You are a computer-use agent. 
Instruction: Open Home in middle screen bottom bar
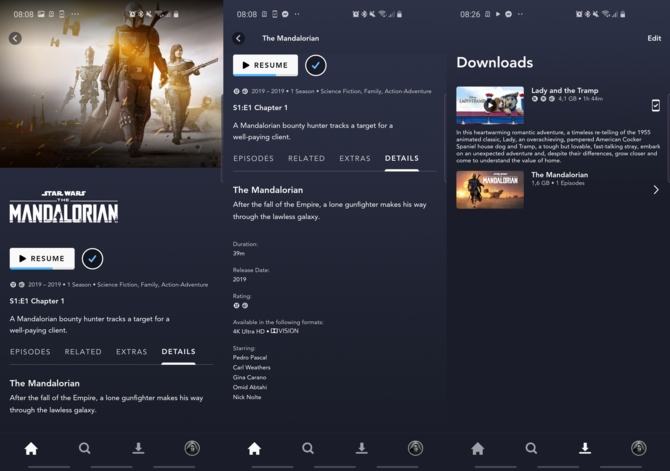tap(254, 448)
